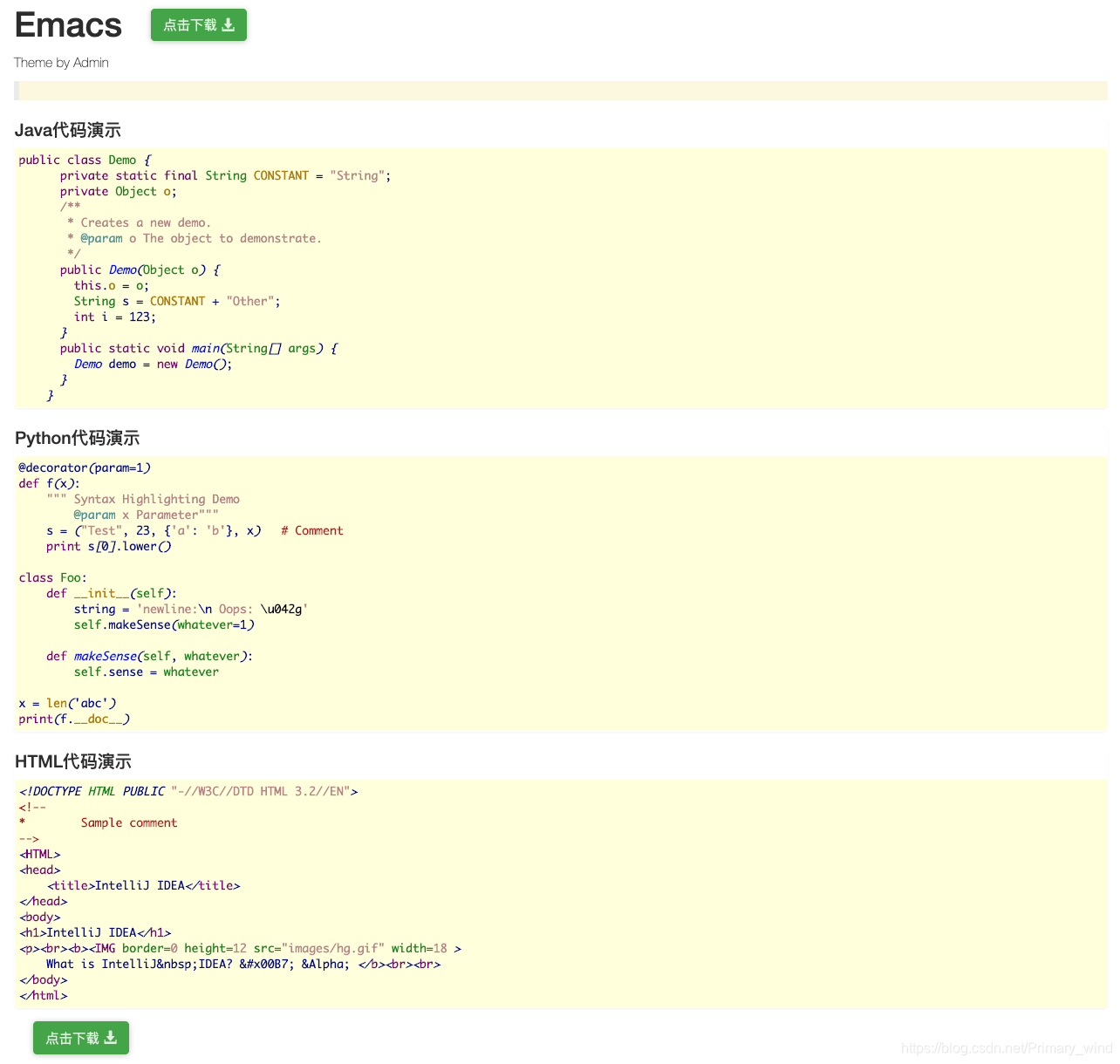Click the '</head>' closing tag line
The height and width of the screenshot is (1064, 1120).
pos(44,902)
